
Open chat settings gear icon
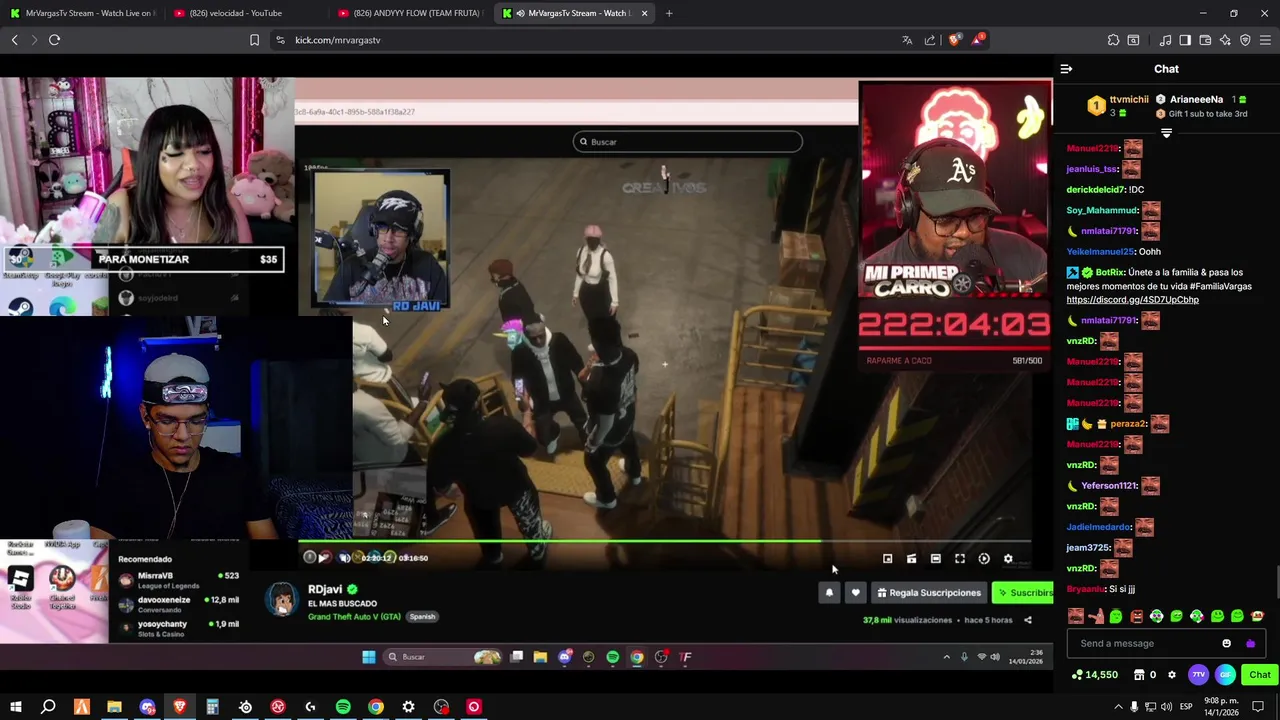pos(1172,675)
